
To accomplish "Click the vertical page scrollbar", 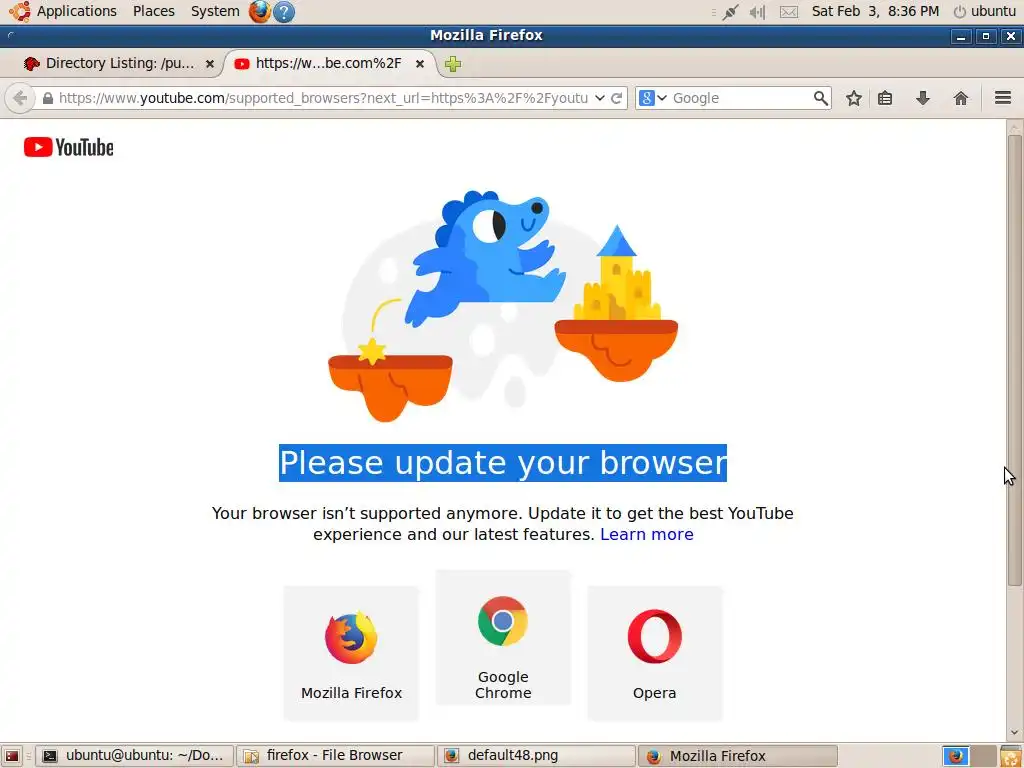I will [1014, 359].
